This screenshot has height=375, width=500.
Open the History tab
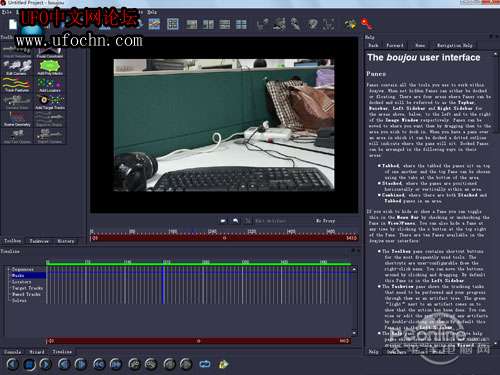tap(66, 241)
